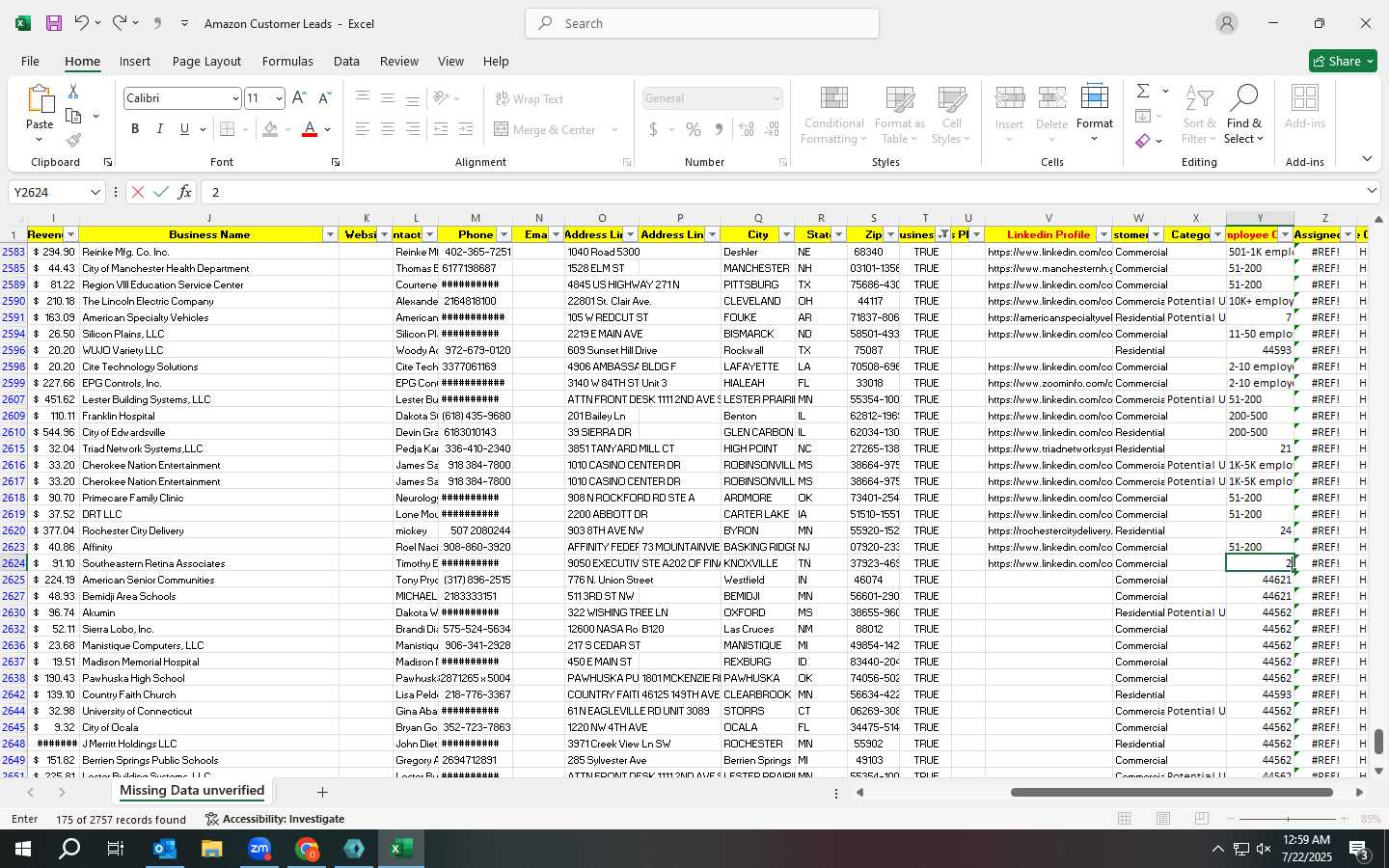Click the Increase Indent icon
Image resolution: width=1389 pixels, height=868 pixels.
pyautogui.click(x=466, y=129)
